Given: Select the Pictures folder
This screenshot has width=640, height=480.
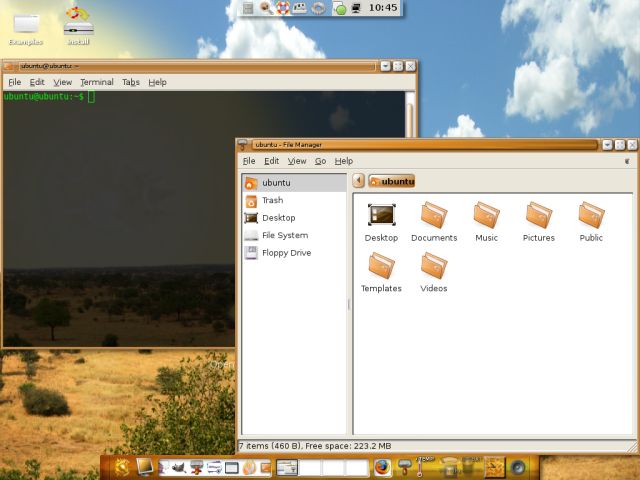Looking at the screenshot, I should pos(539,222).
